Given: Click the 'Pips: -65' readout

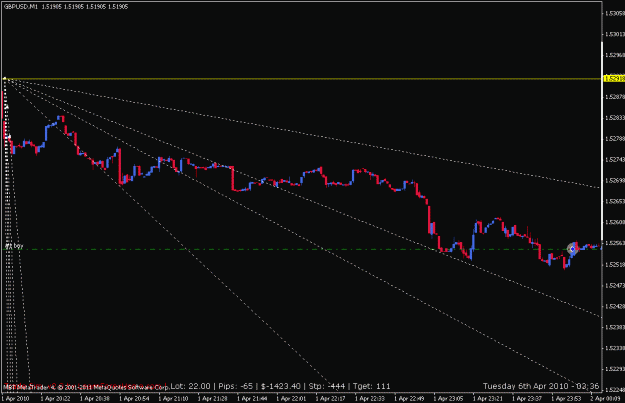Looking at the screenshot, I should tap(236, 386).
